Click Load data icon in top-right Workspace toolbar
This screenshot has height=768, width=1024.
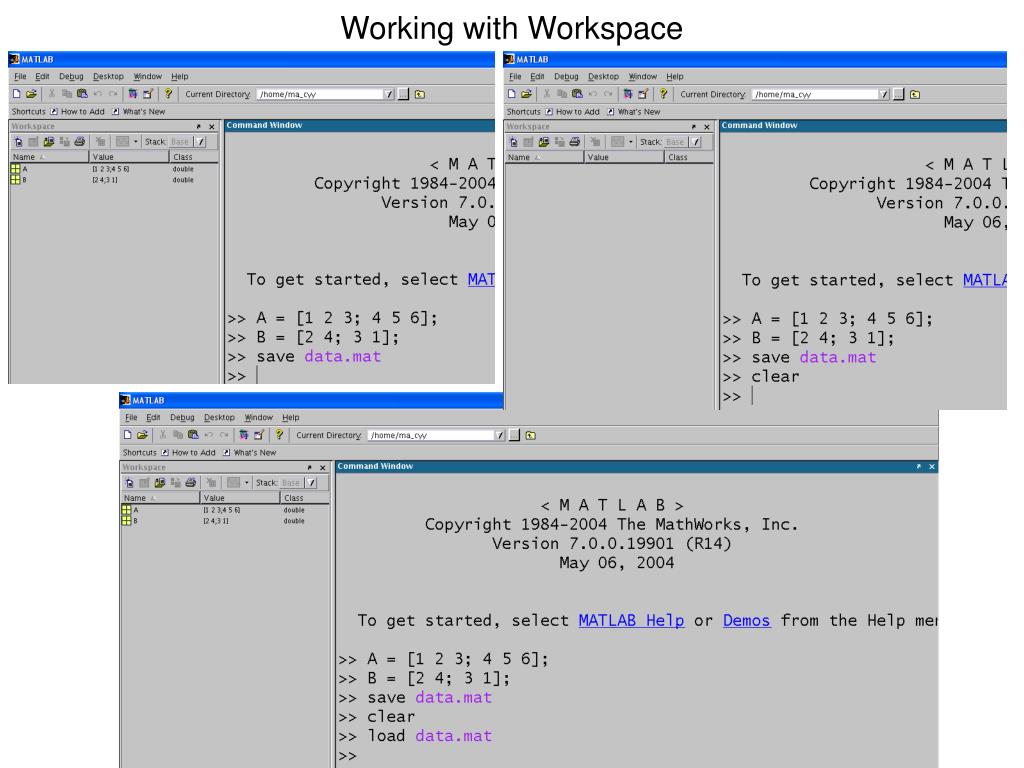(543, 142)
